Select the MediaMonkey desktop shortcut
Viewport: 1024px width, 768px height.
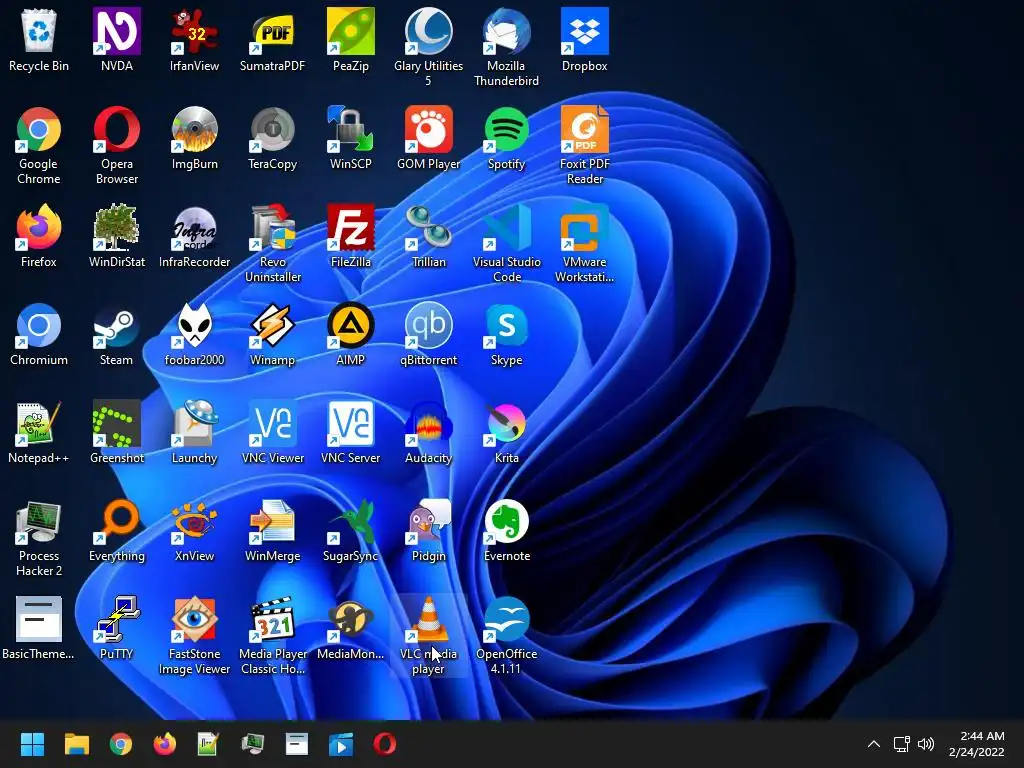click(351, 619)
